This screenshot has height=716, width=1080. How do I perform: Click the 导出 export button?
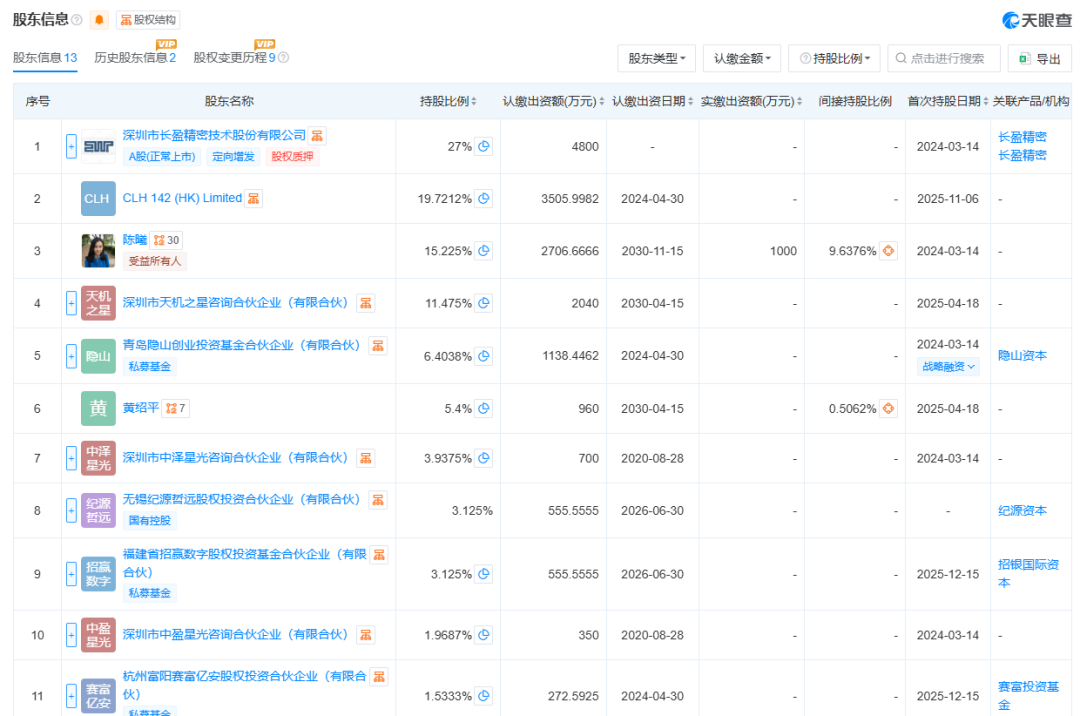point(1039,59)
